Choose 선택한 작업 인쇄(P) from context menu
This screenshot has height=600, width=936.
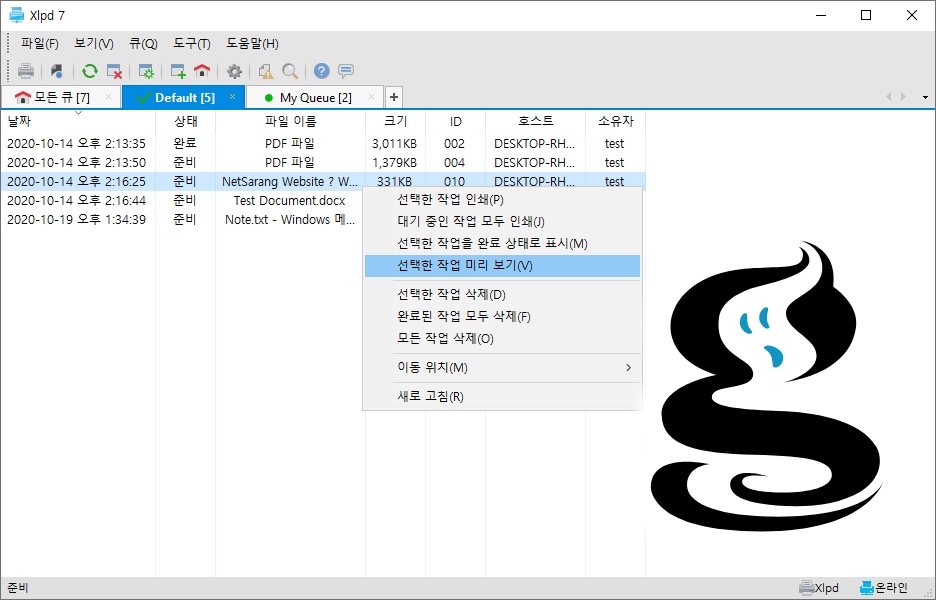502,199
